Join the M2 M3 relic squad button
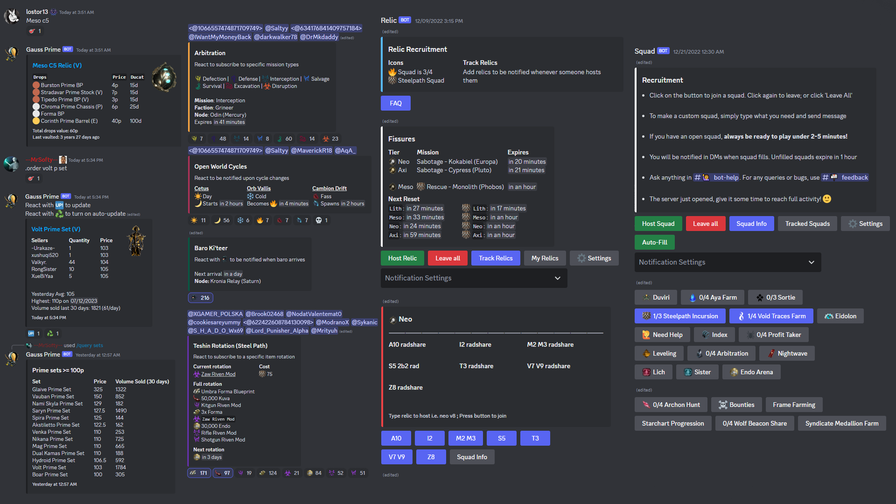 click(465, 438)
